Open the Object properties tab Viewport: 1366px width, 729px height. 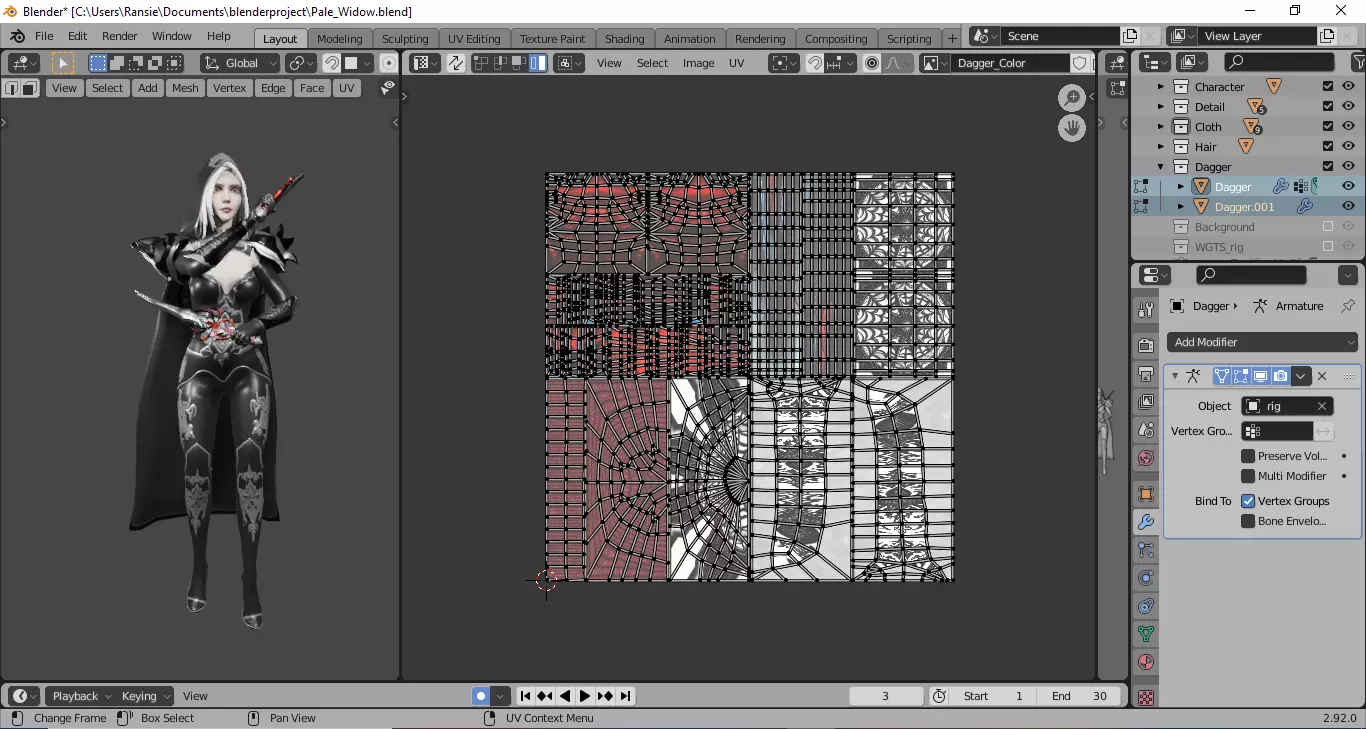[1146, 494]
